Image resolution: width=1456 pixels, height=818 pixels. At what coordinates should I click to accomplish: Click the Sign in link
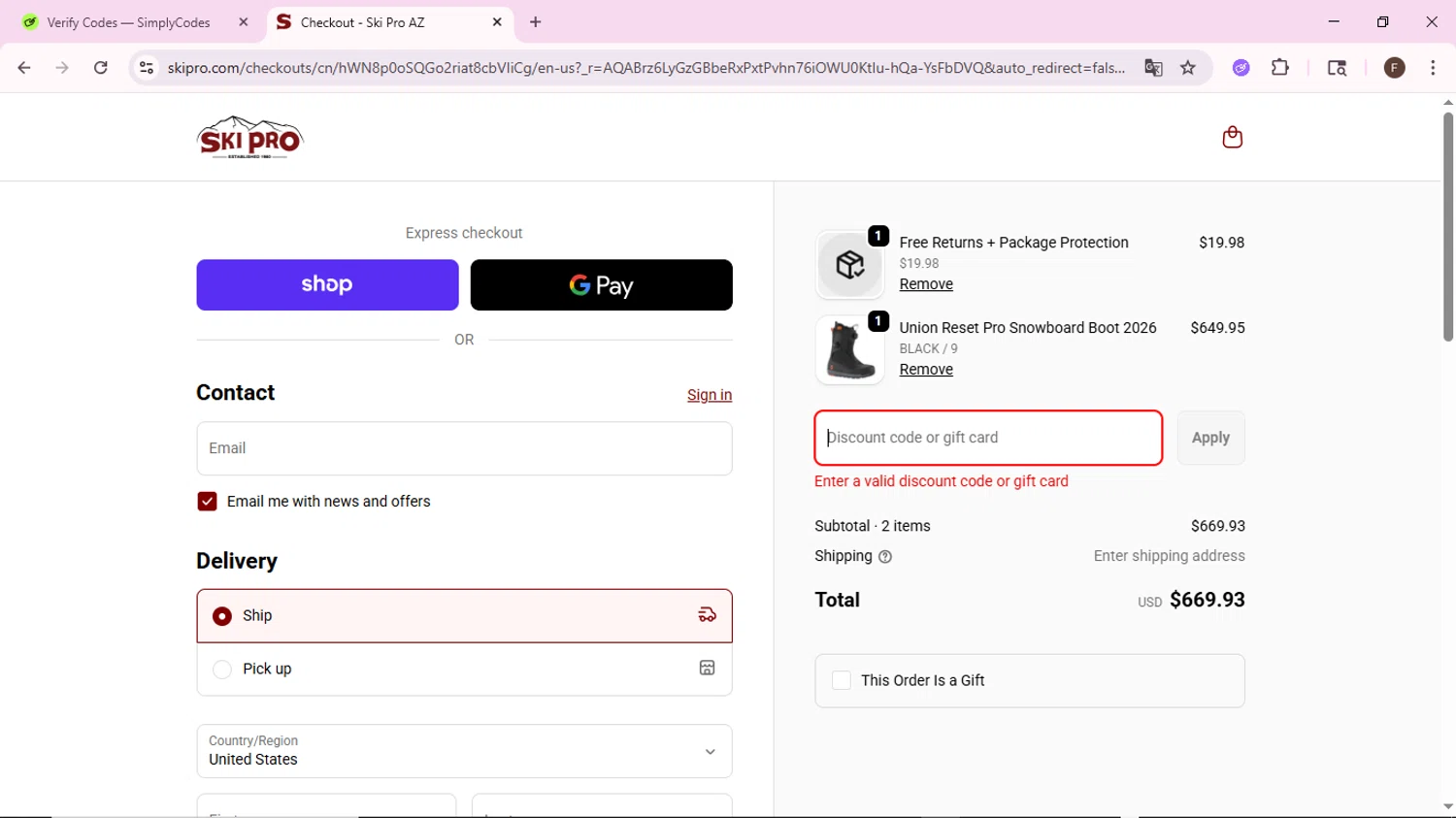[x=710, y=395]
